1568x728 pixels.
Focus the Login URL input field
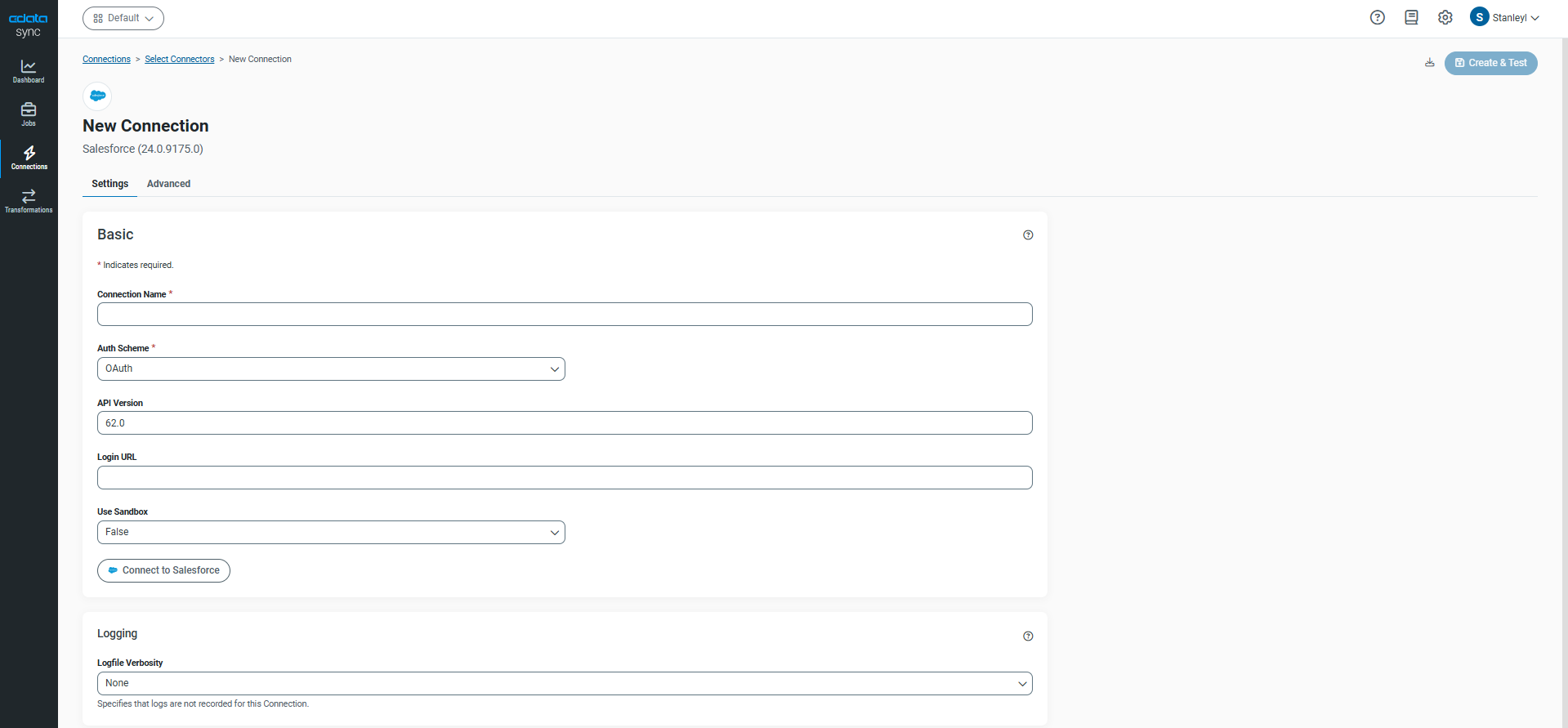(565, 478)
